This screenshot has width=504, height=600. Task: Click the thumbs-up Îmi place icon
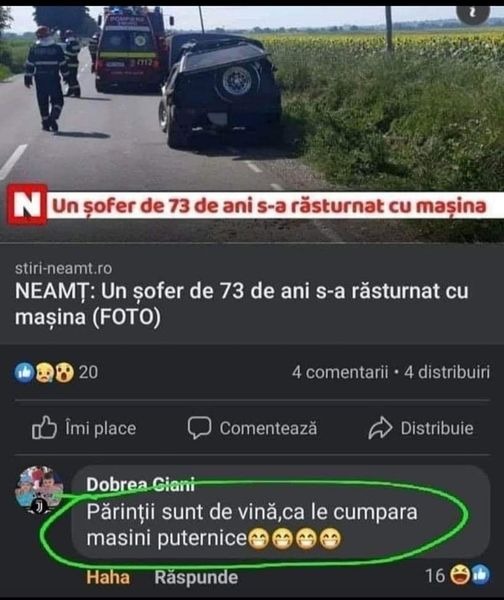(x=44, y=427)
